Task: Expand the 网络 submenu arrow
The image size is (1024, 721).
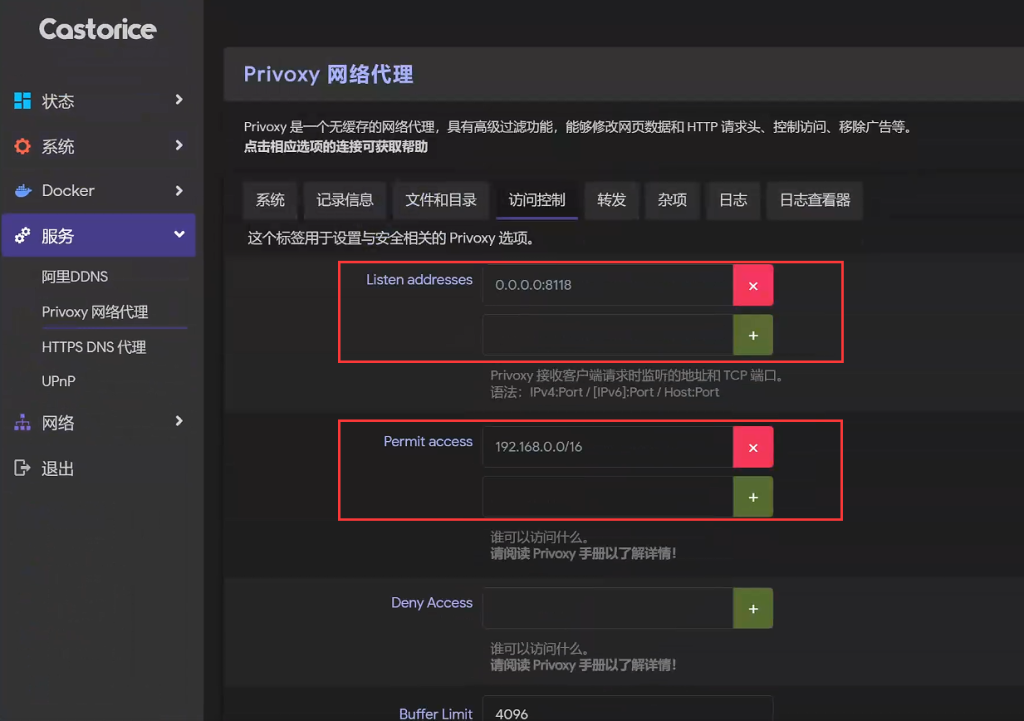Action: 179,422
